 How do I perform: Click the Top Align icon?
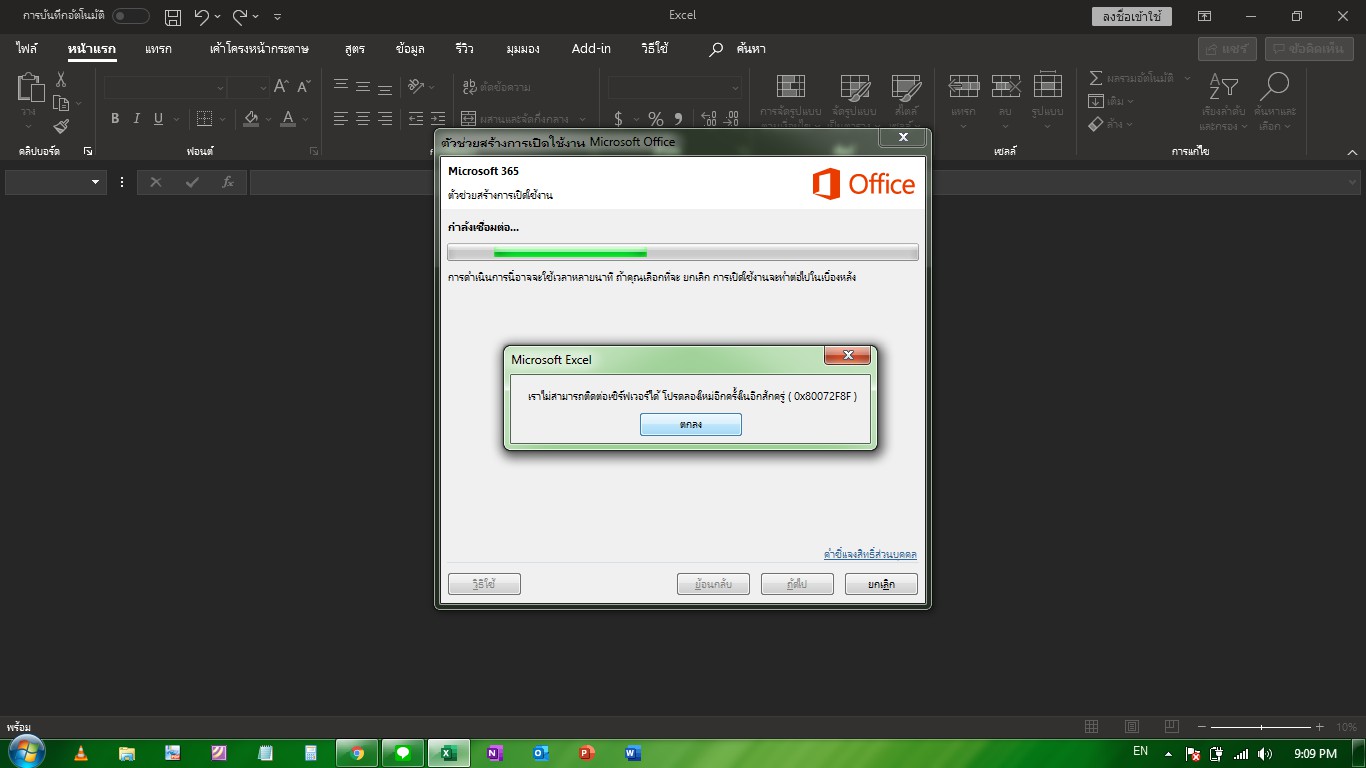[x=341, y=86]
